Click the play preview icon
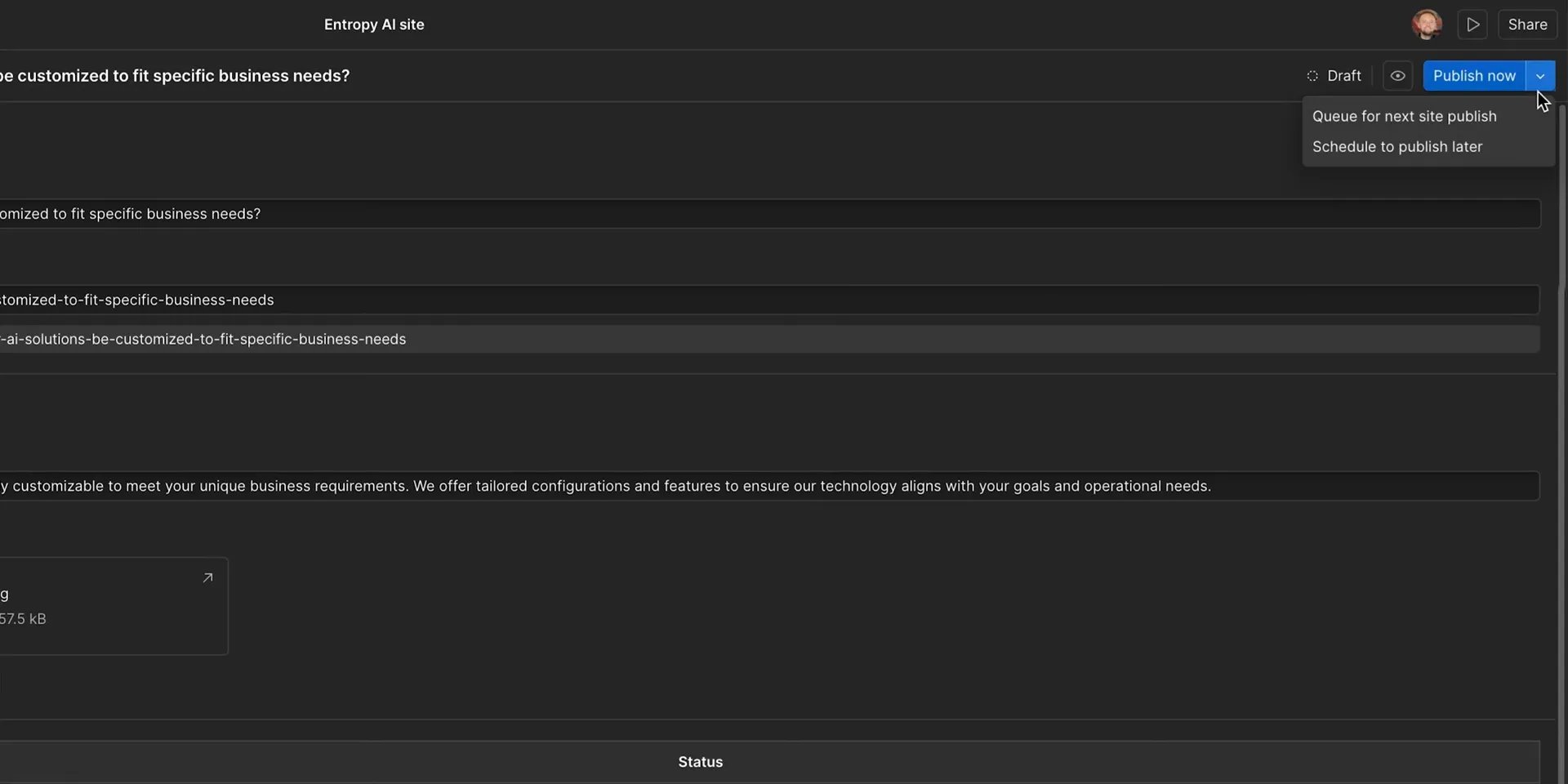The image size is (1568, 784). [x=1472, y=24]
